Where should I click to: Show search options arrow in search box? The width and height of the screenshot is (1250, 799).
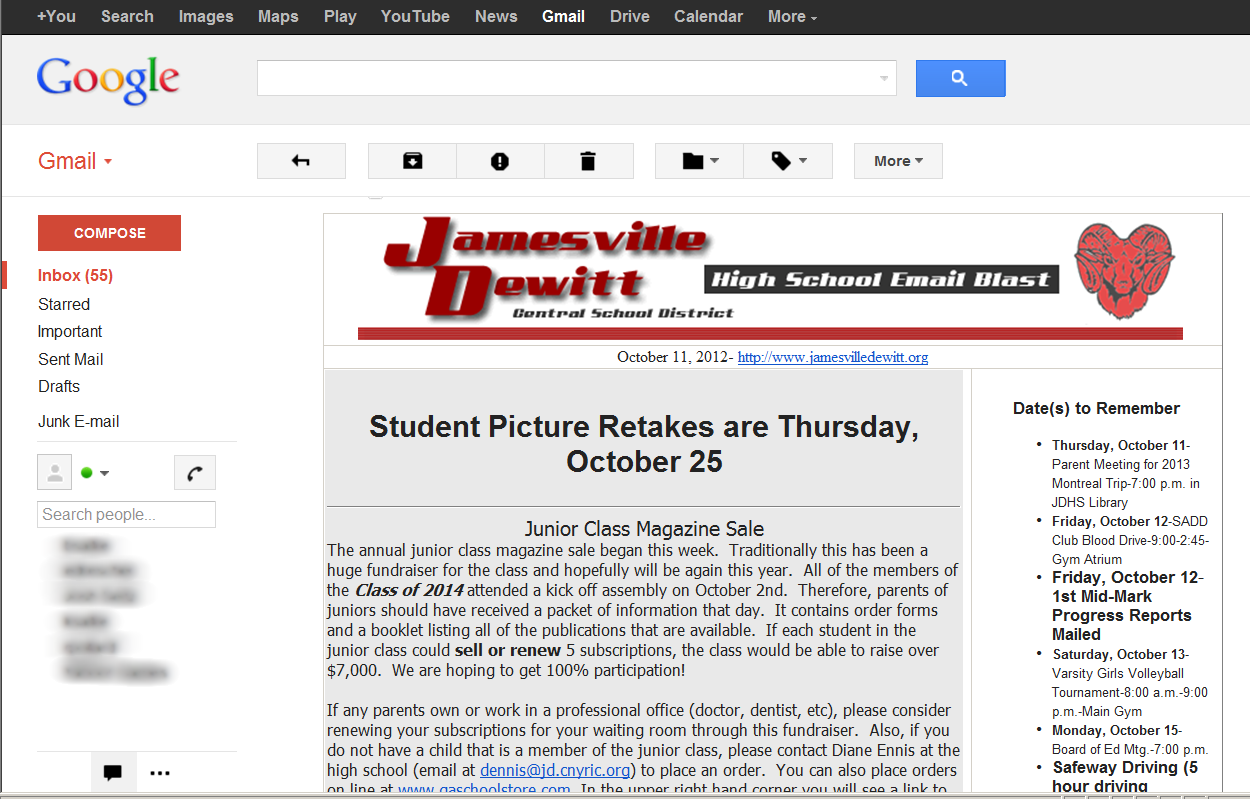tap(884, 78)
